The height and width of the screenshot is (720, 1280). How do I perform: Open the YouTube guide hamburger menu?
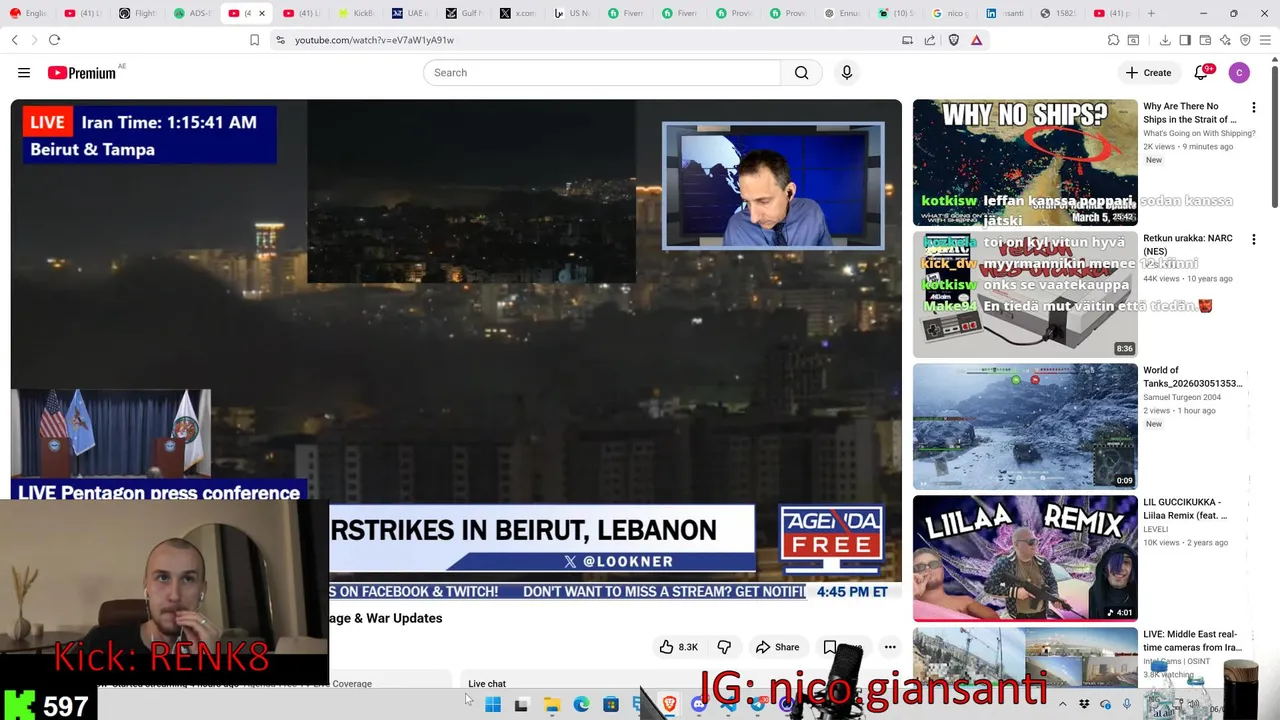pyautogui.click(x=24, y=73)
